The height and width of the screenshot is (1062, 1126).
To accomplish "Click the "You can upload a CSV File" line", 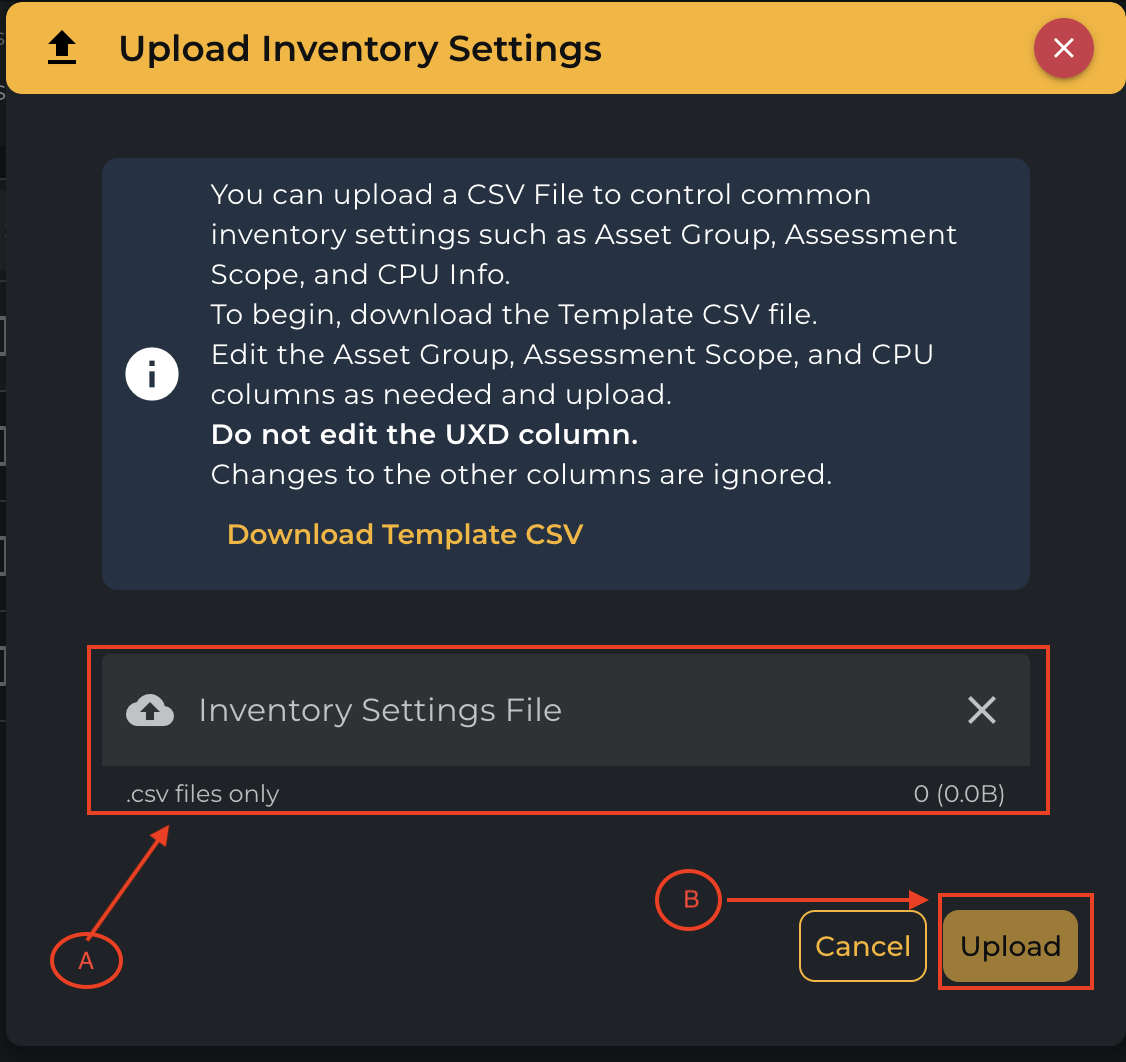I will tap(540, 194).
